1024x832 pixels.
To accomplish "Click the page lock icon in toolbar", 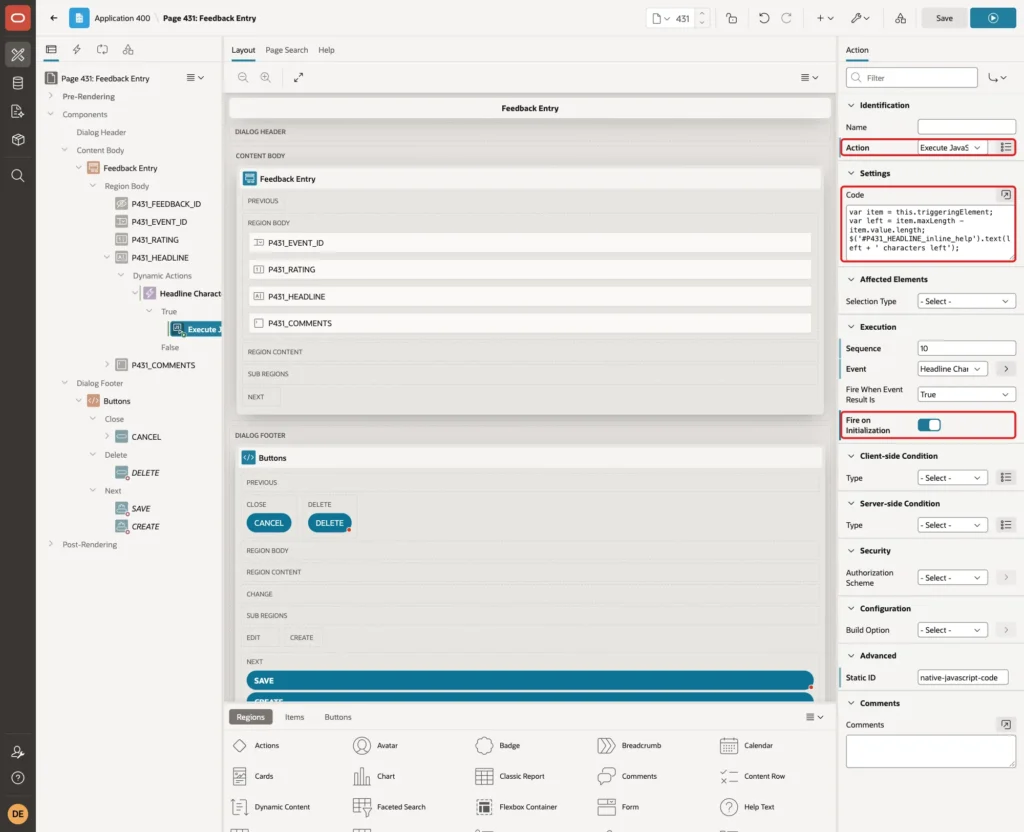I will tap(731, 18).
